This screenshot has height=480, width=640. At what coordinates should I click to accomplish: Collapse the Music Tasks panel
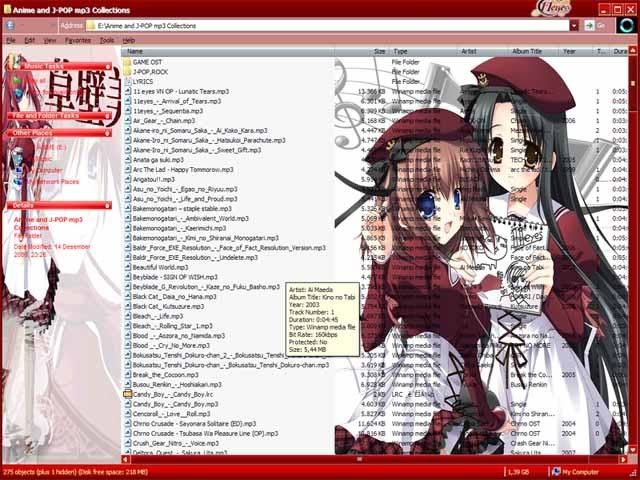click(108, 66)
